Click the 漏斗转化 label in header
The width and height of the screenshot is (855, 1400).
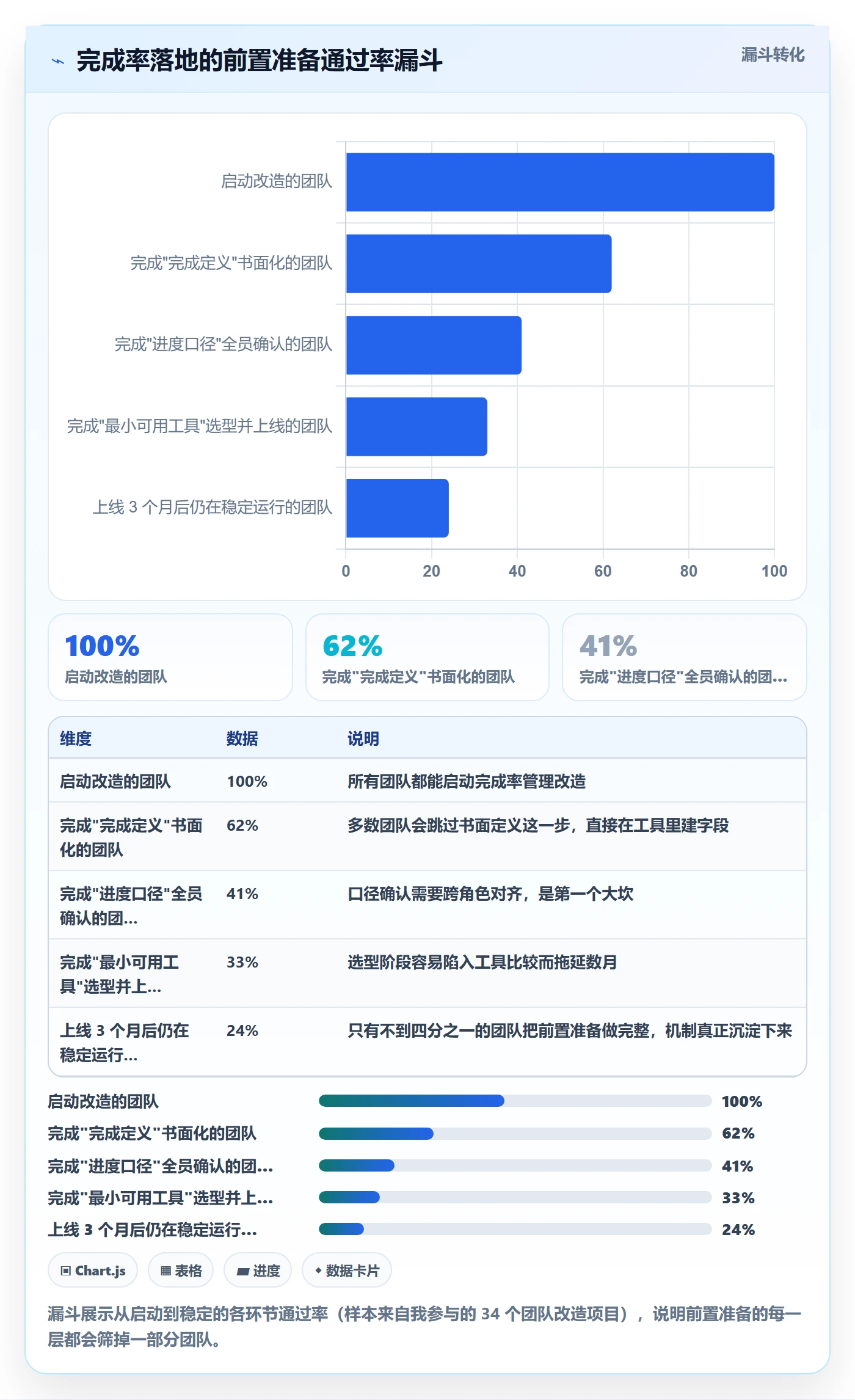click(x=773, y=55)
